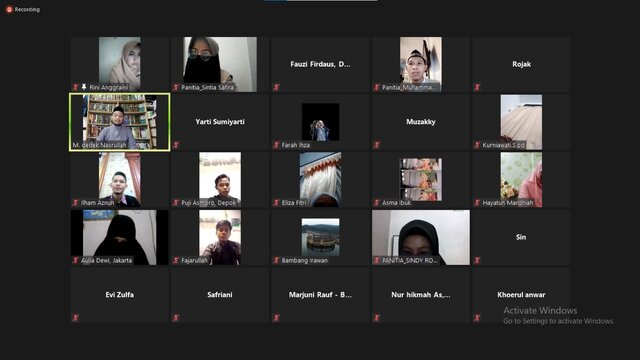The height and width of the screenshot is (360, 640).
Task: Click muted mic icon on Asma Ibuk tile
Action: (x=377, y=202)
